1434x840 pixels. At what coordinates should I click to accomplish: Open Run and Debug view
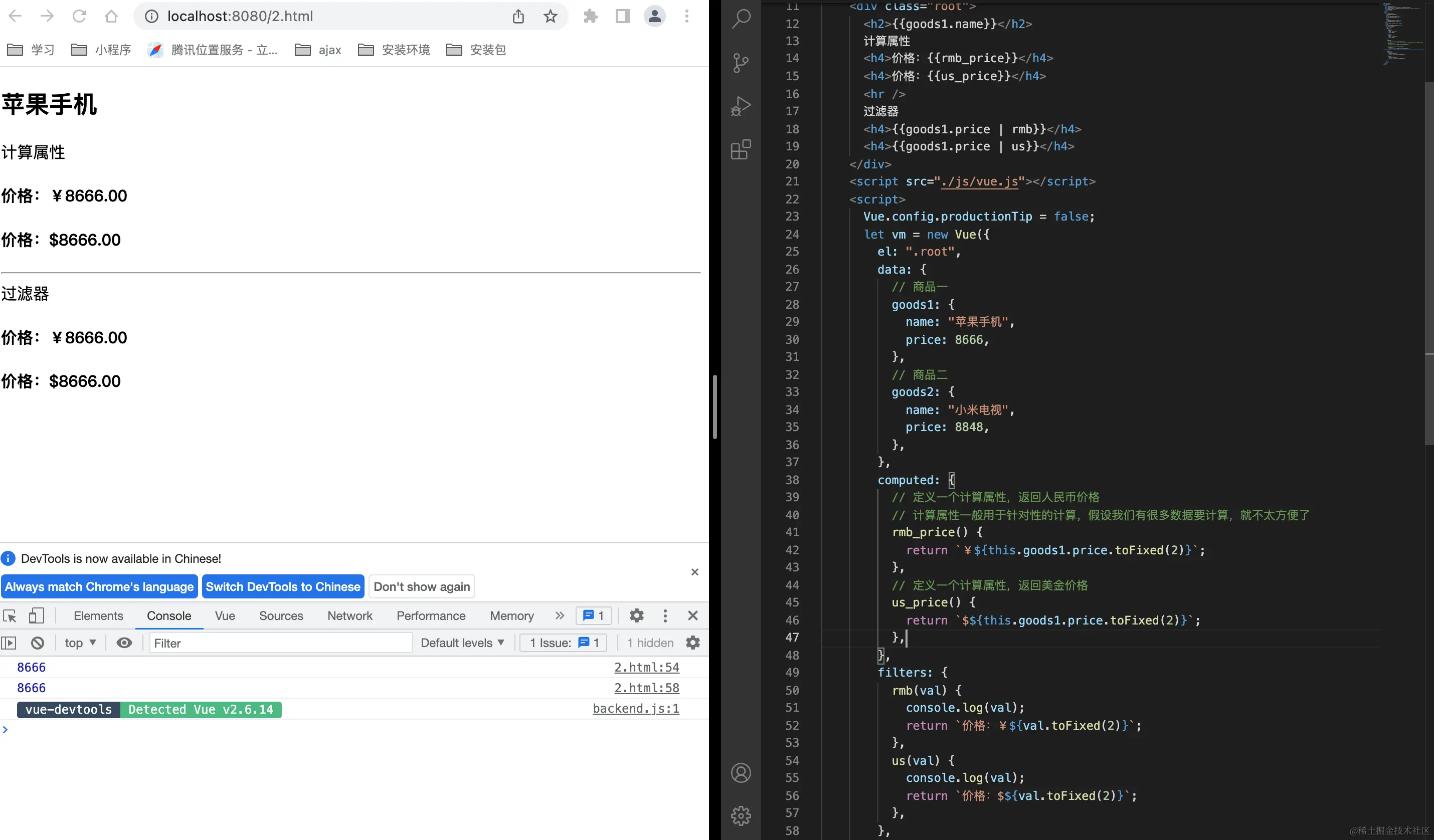(x=741, y=106)
